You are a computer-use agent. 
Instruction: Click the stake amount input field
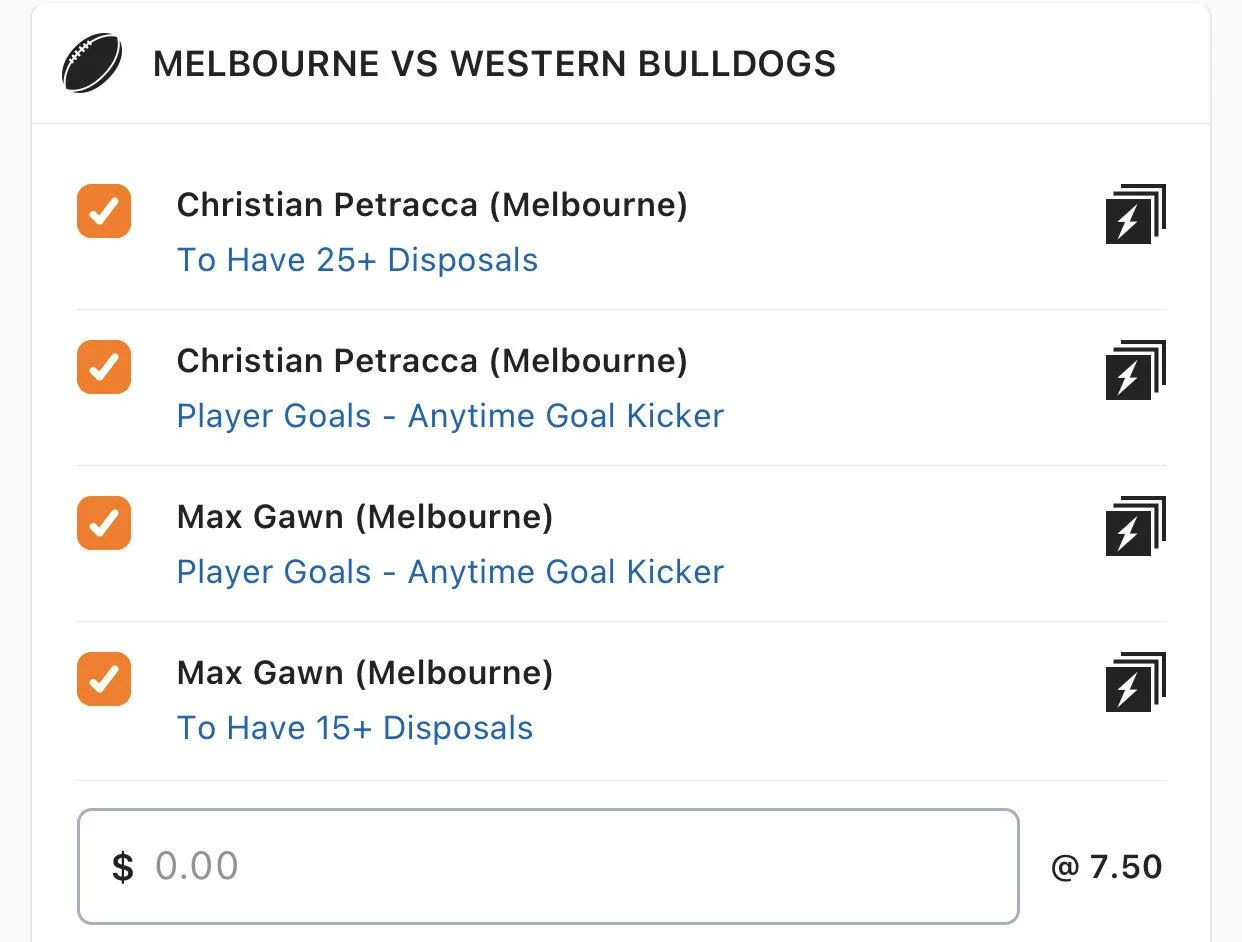pos(548,866)
